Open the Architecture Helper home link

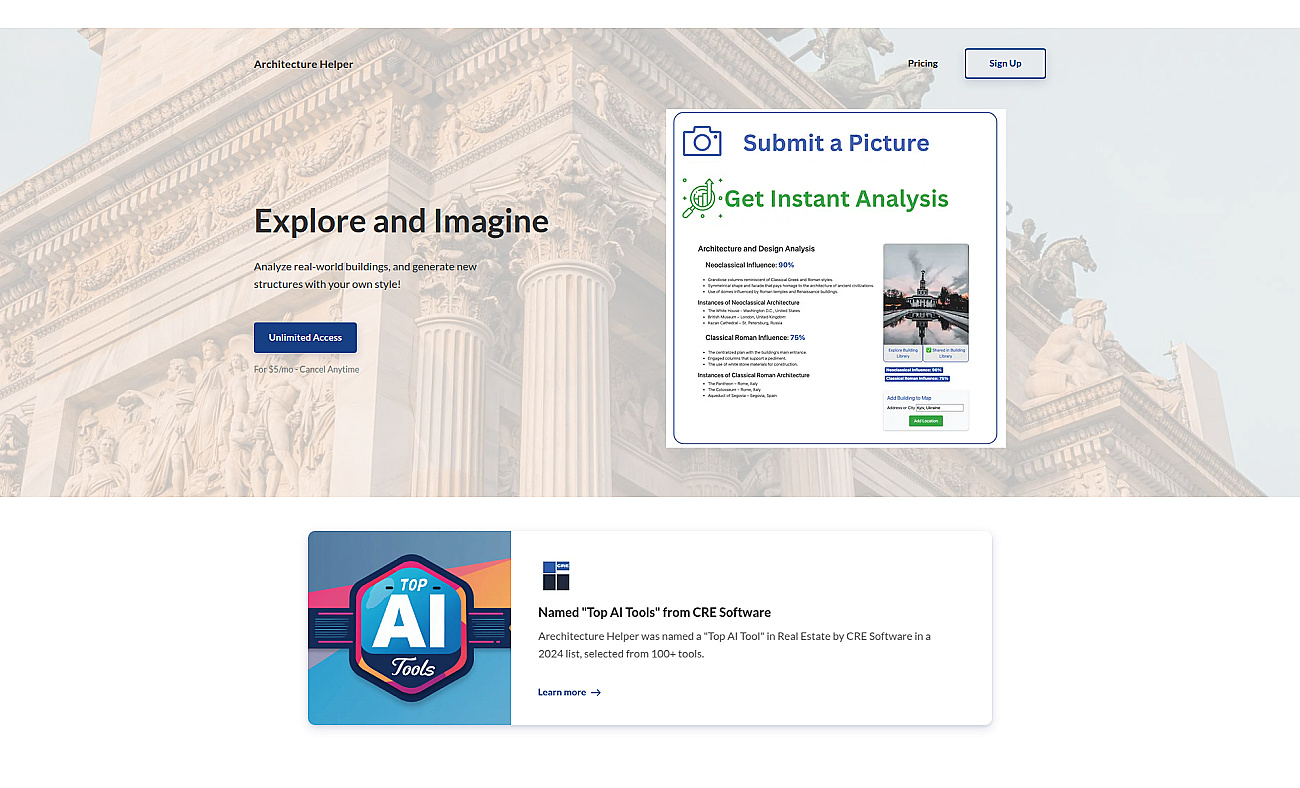coord(303,64)
